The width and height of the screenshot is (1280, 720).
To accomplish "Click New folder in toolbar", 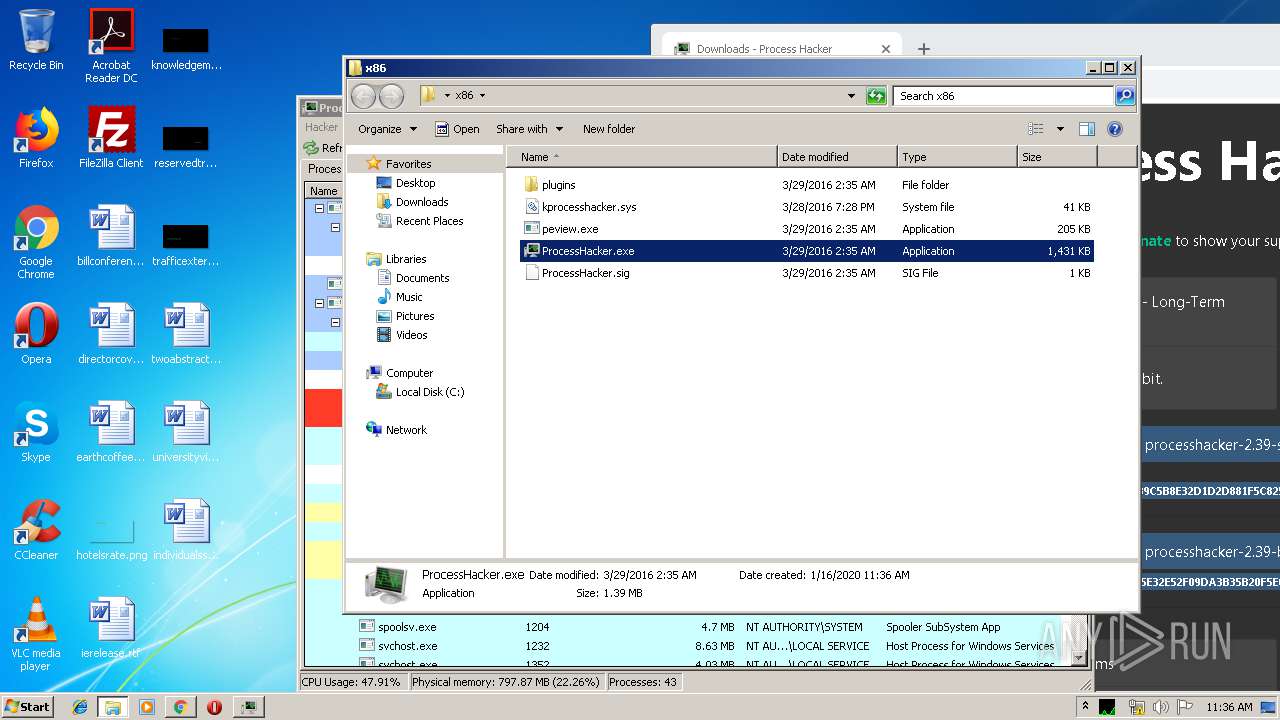I will pyautogui.click(x=609, y=129).
